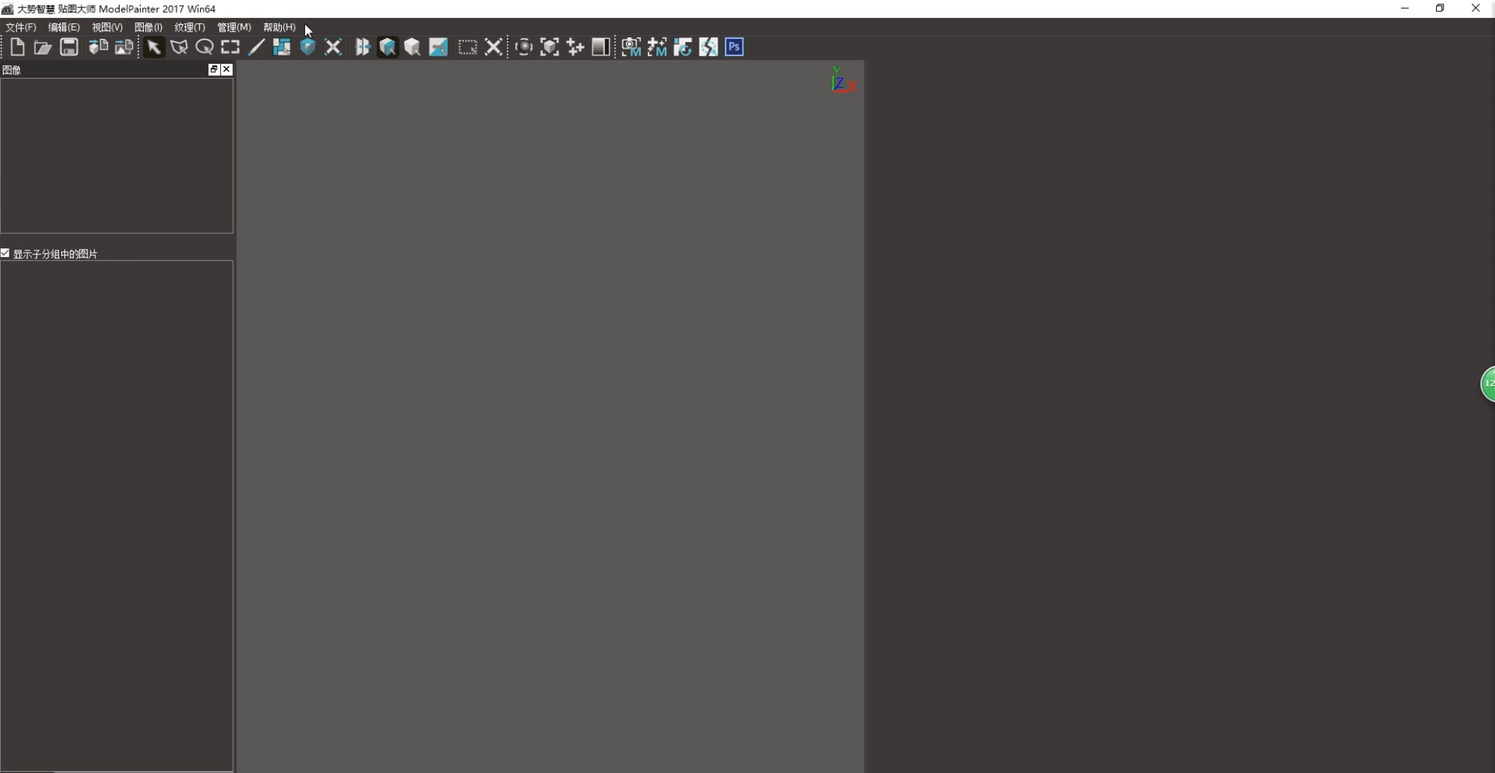
Task: Open the Photoshop export icon
Action: pyautogui.click(x=734, y=46)
